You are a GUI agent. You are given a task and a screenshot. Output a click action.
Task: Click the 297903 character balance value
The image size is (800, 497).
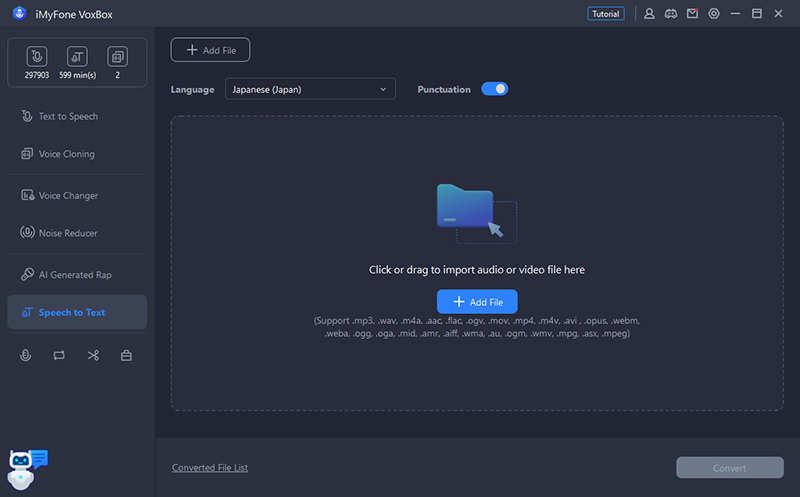pos(37,75)
